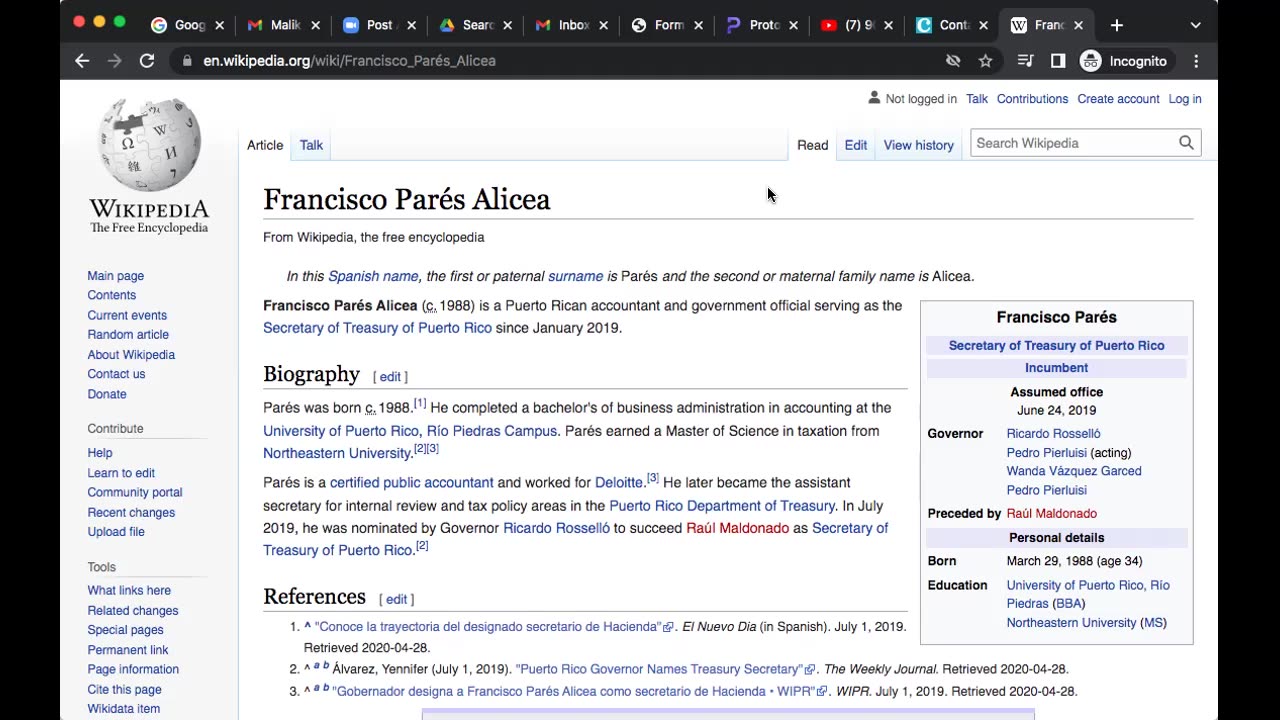Open Page information link
1280x720 pixels.
pos(133,670)
